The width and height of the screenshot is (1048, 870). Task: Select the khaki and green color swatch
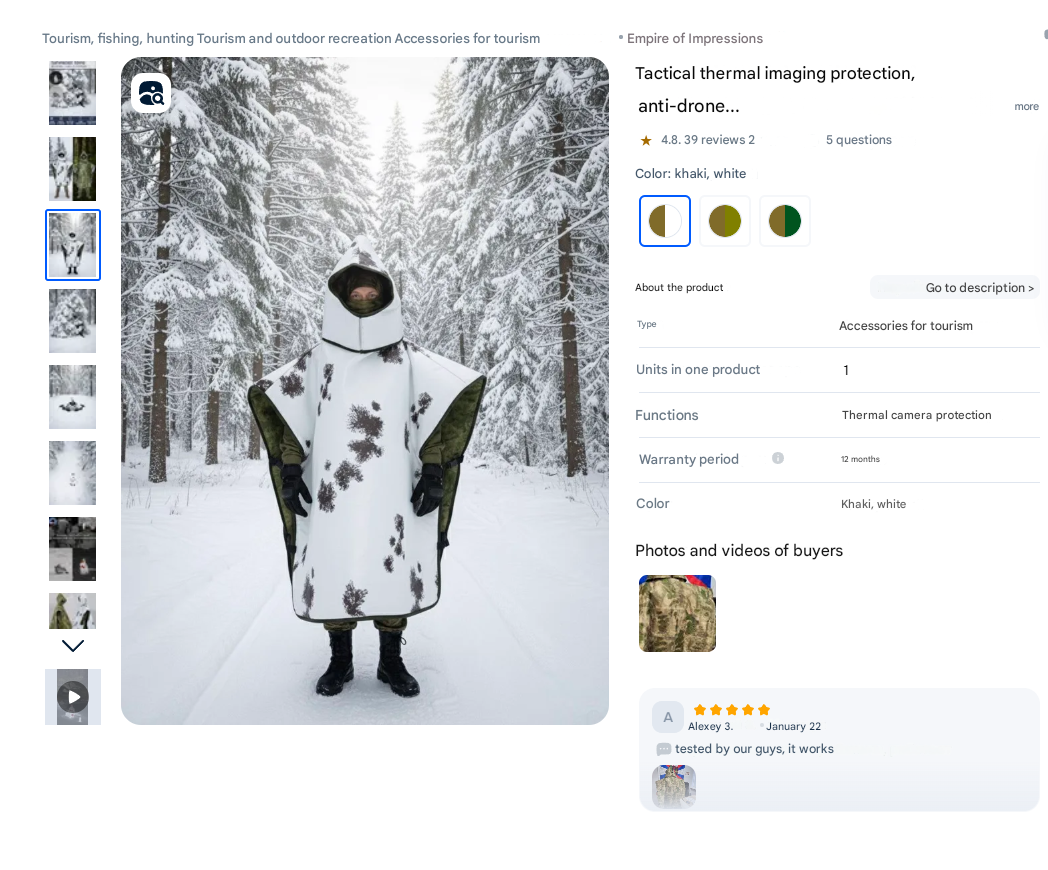coord(785,221)
